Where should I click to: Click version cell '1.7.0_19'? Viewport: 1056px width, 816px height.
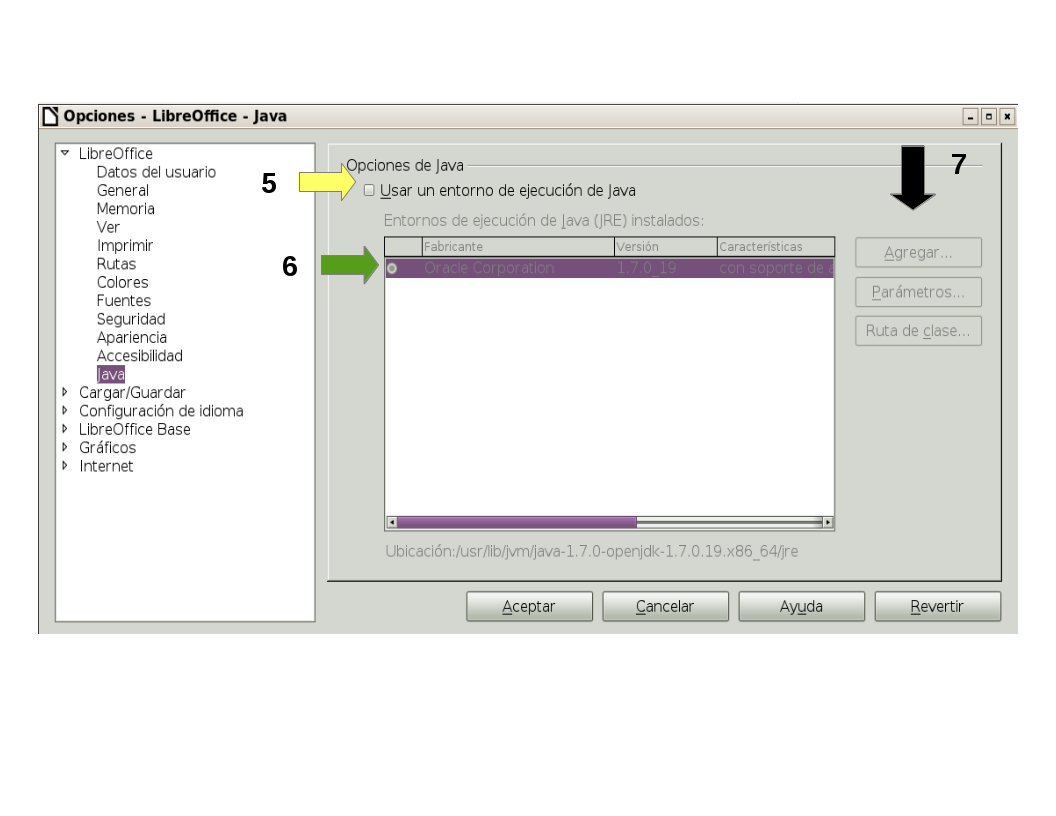pyautogui.click(x=647, y=268)
